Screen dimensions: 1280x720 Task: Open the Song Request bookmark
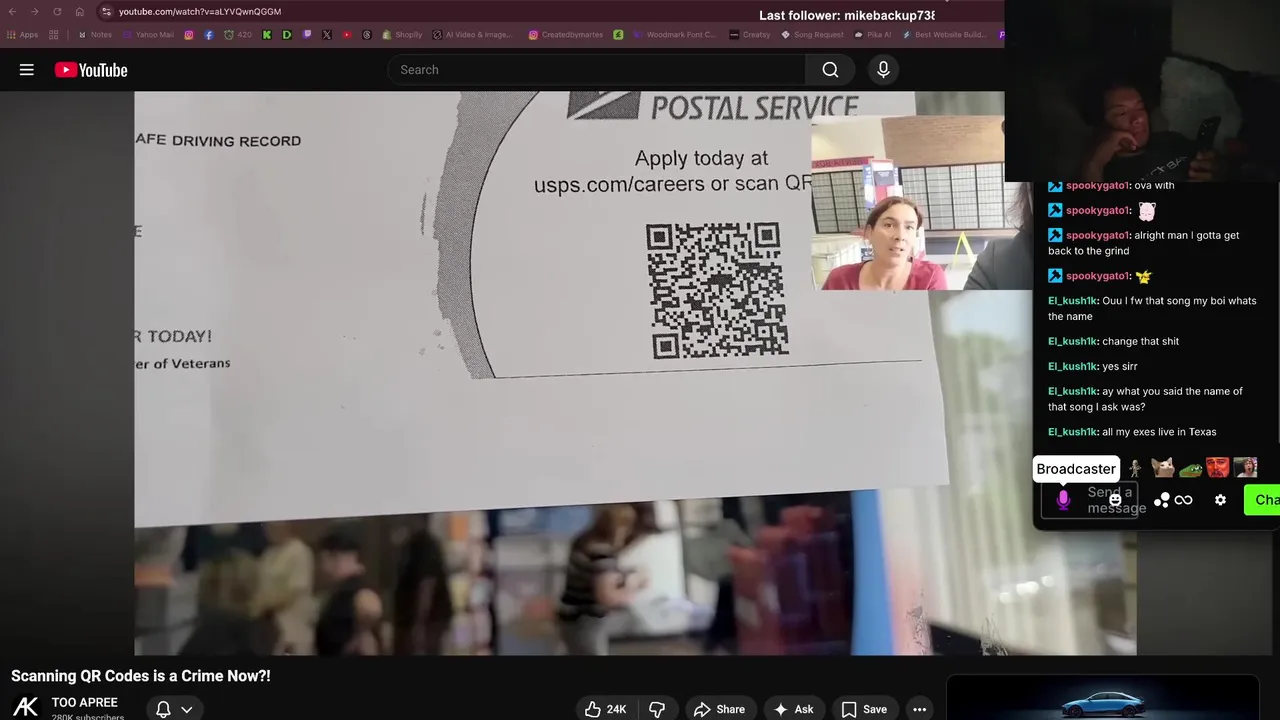click(812, 35)
